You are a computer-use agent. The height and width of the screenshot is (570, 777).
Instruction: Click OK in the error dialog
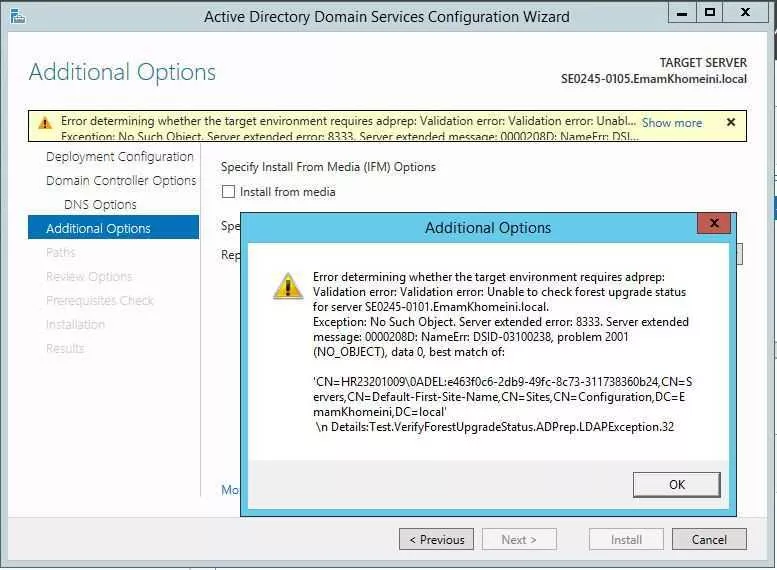(677, 484)
